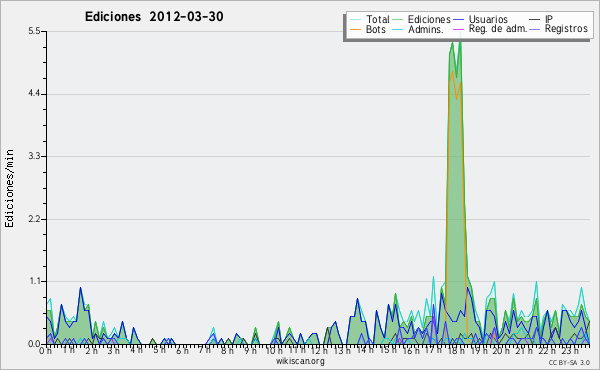Image resolution: width=600 pixels, height=370 pixels.
Task: Click the 23 h x-axis tick label
Action: pos(570,351)
